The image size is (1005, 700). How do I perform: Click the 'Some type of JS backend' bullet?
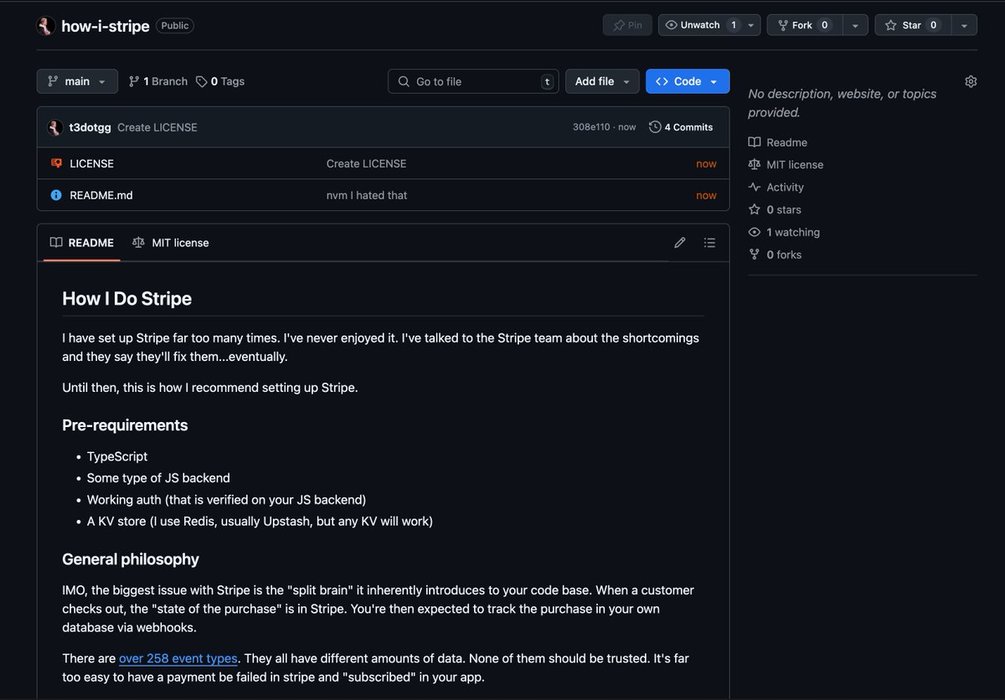[x=158, y=478]
